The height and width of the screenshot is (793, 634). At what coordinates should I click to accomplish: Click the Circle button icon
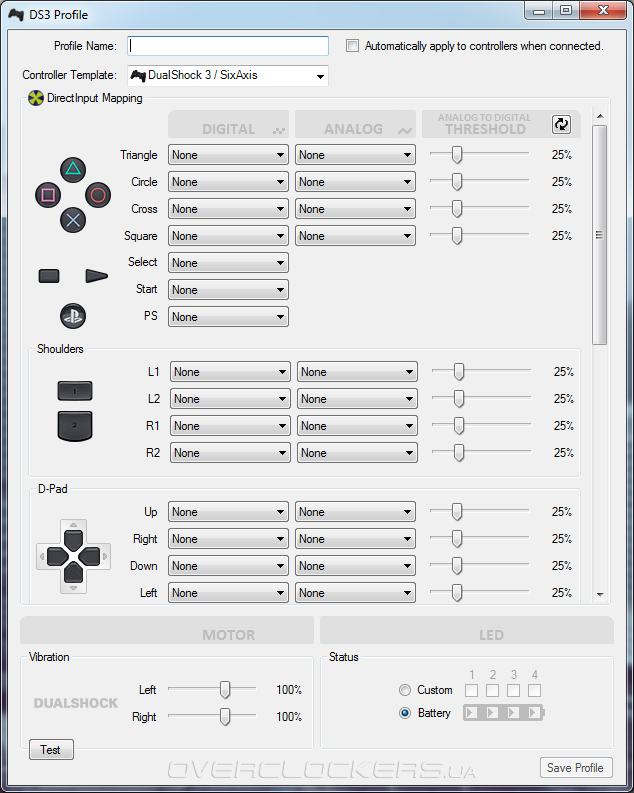point(98,195)
